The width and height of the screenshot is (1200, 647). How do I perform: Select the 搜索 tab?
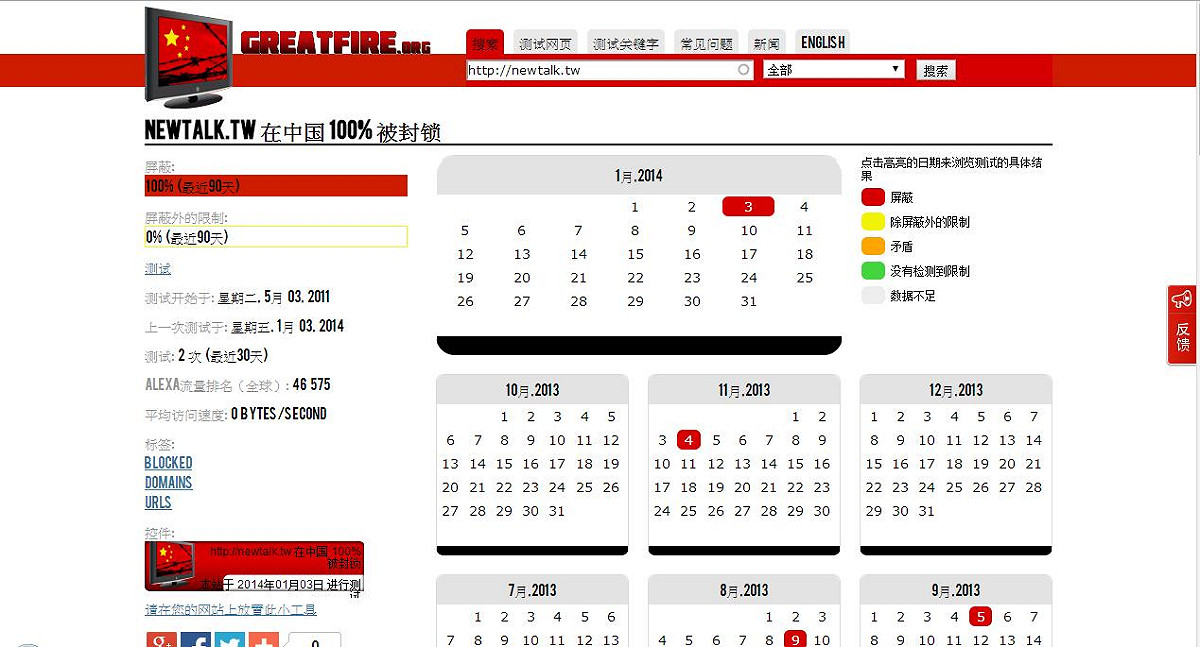click(485, 43)
